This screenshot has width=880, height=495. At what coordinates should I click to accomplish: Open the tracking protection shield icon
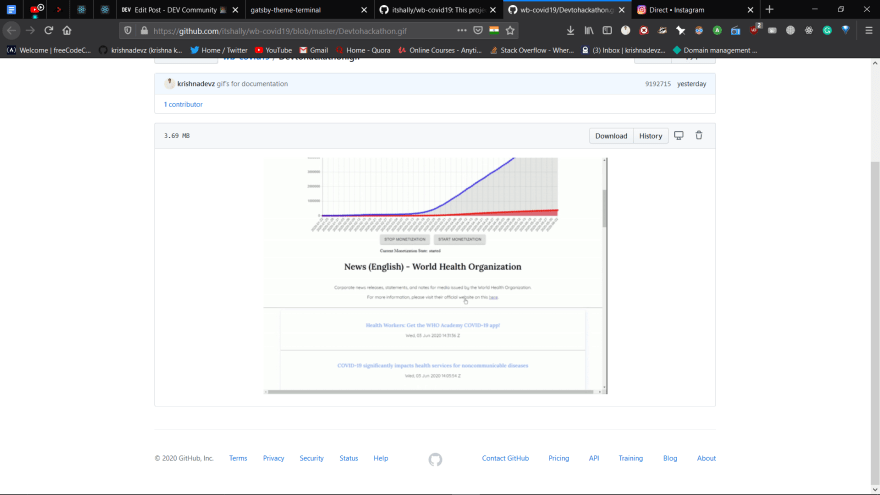click(x=128, y=31)
